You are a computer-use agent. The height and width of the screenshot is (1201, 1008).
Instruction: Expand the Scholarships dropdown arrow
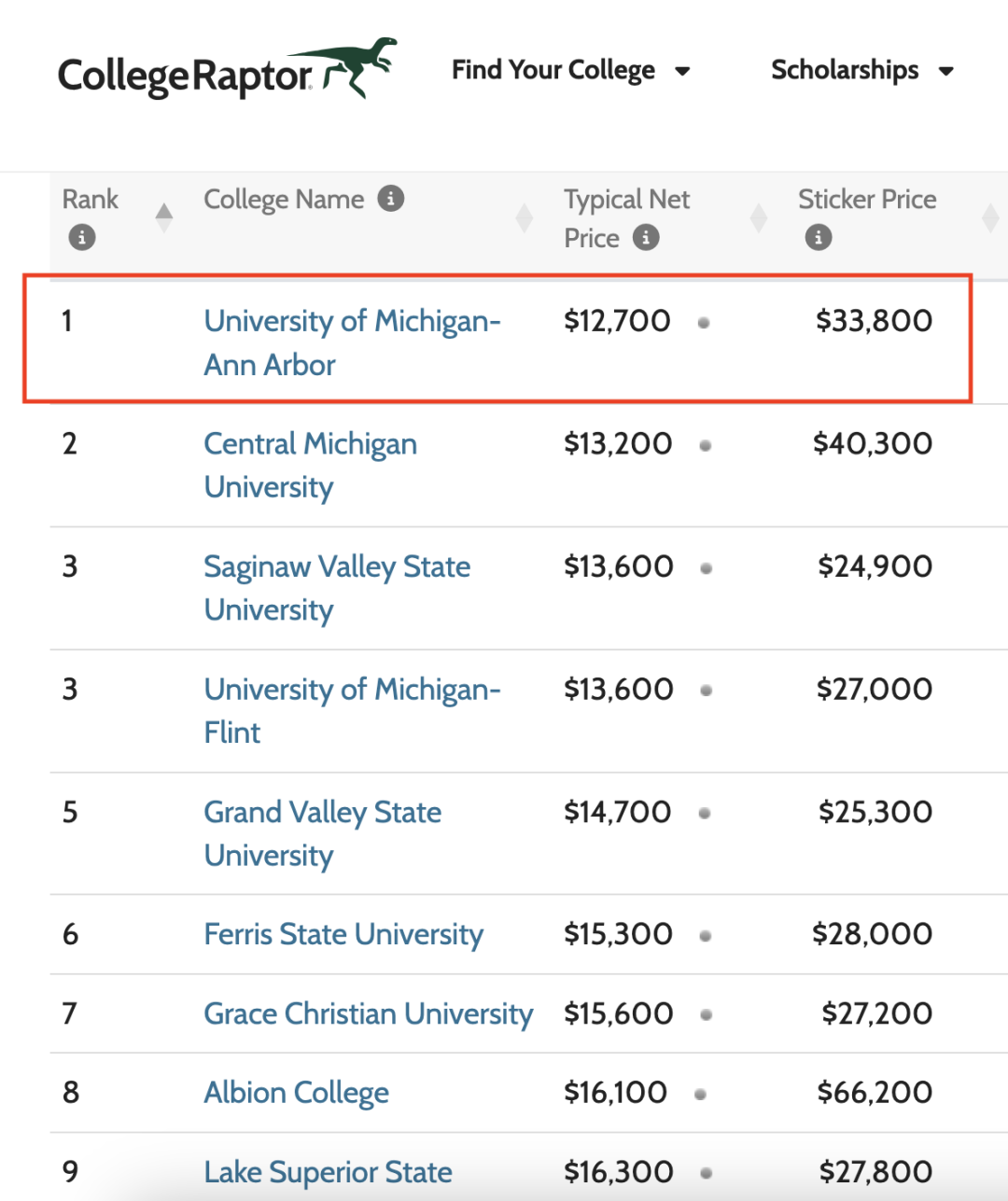coord(945,71)
